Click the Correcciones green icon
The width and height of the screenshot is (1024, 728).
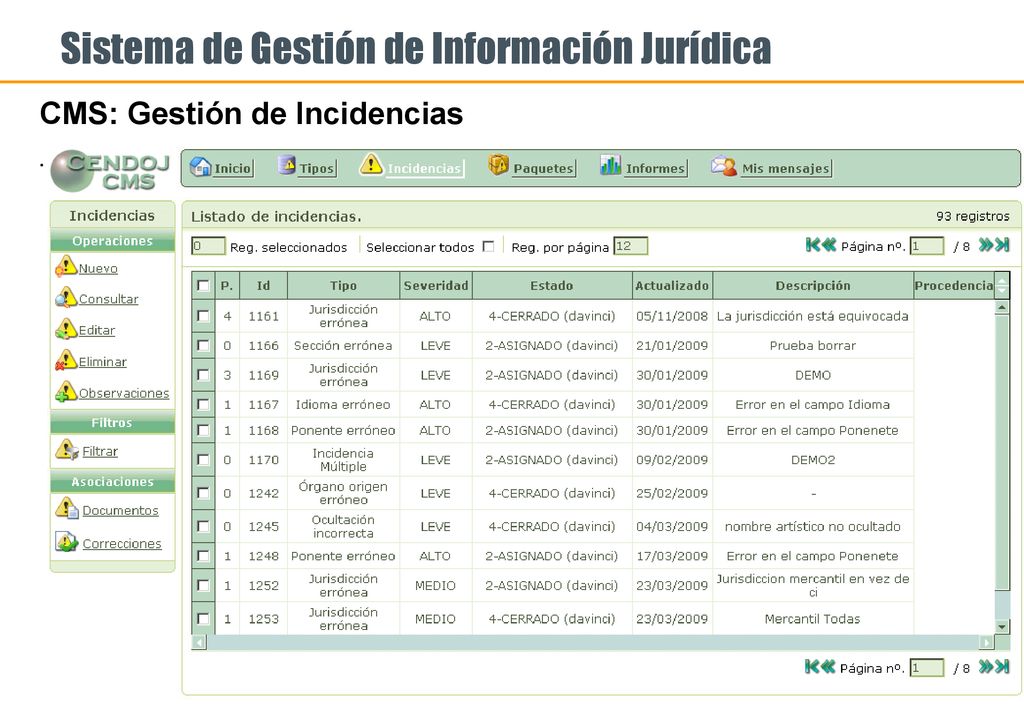click(67, 541)
